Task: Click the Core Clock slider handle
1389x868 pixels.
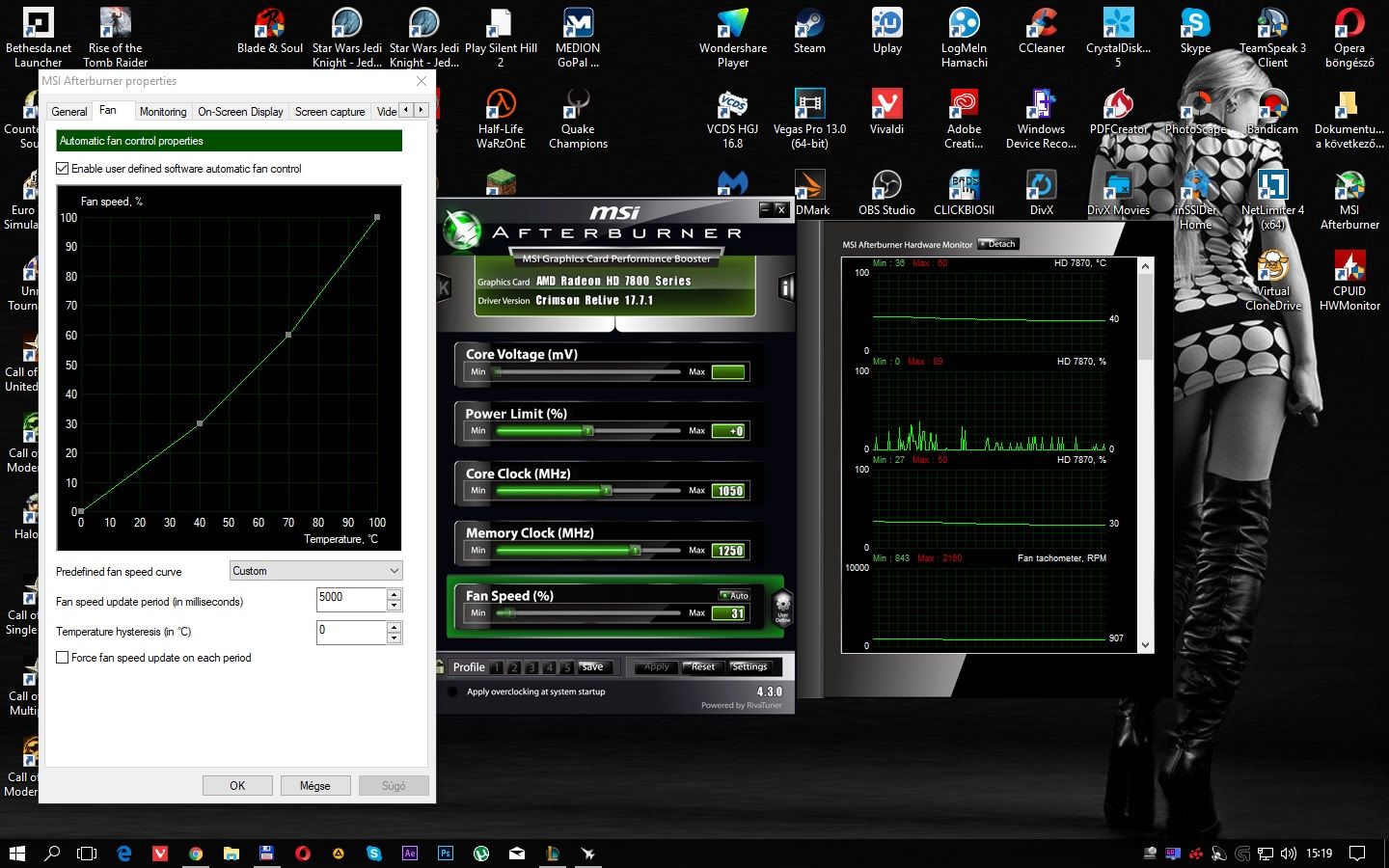Action: [x=606, y=490]
